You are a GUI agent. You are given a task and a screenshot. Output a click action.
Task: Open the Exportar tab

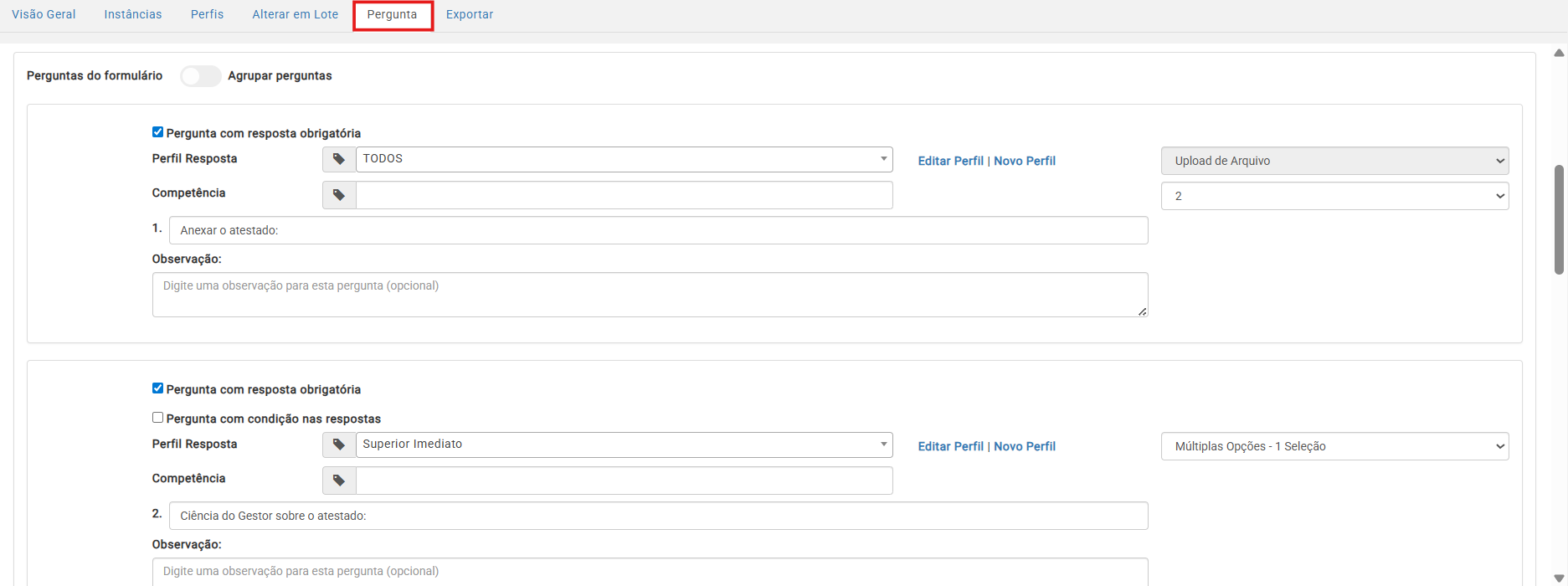tap(470, 14)
